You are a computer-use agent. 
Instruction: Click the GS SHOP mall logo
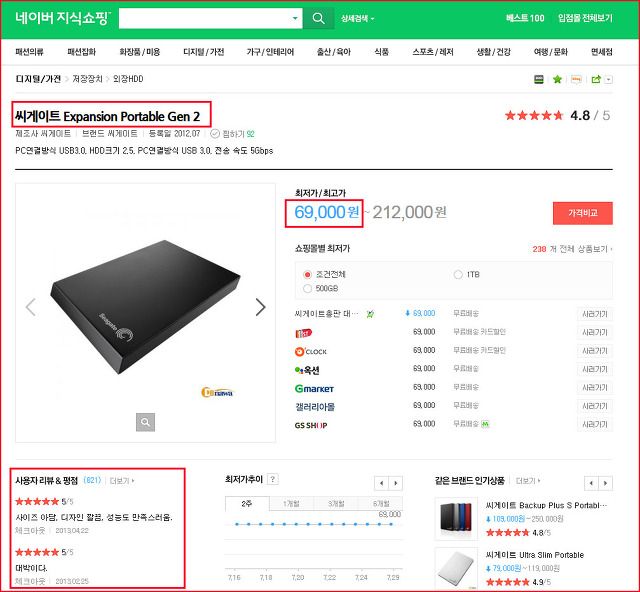311,425
